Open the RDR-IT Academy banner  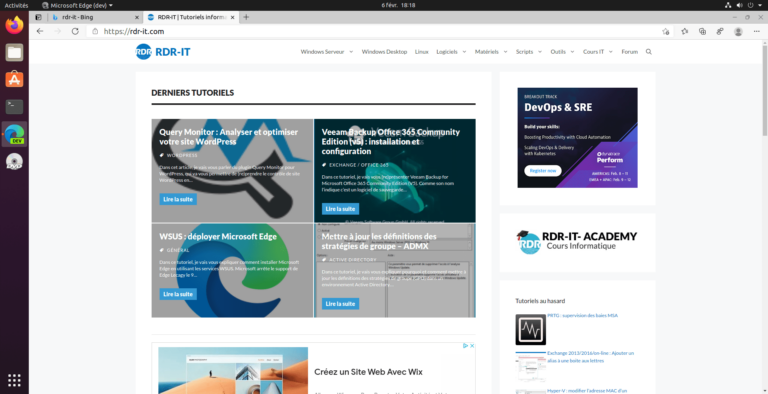(x=577, y=242)
